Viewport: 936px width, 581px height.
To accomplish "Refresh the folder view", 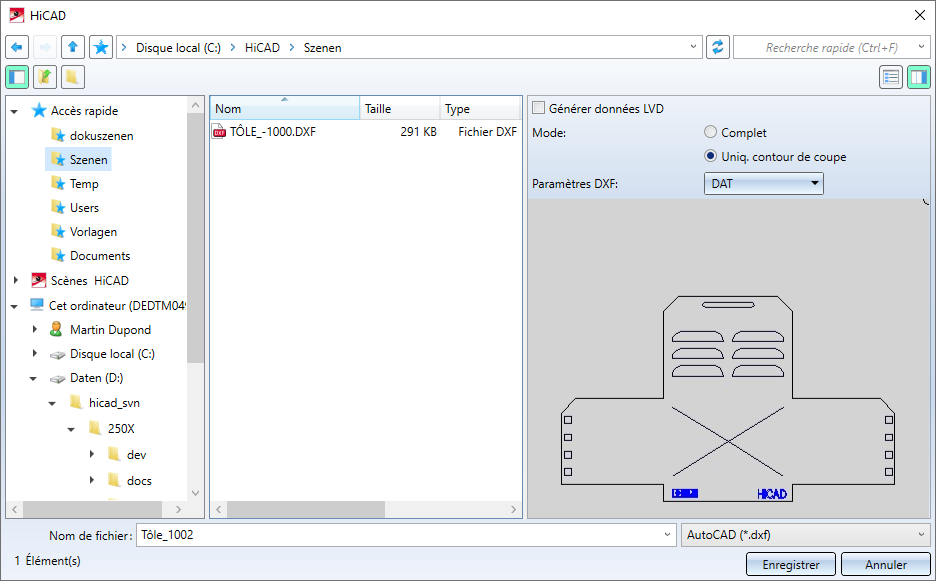I will point(718,47).
